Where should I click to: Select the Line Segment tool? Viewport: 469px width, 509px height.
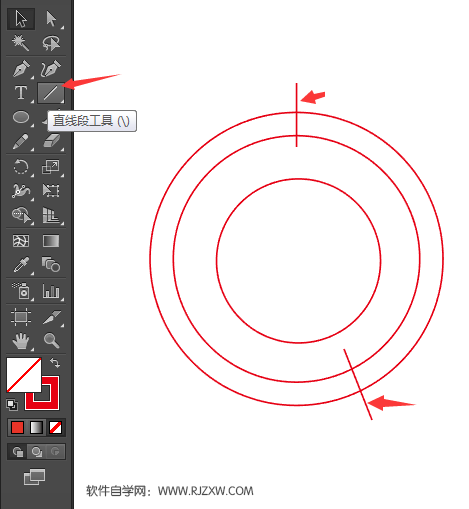51,93
